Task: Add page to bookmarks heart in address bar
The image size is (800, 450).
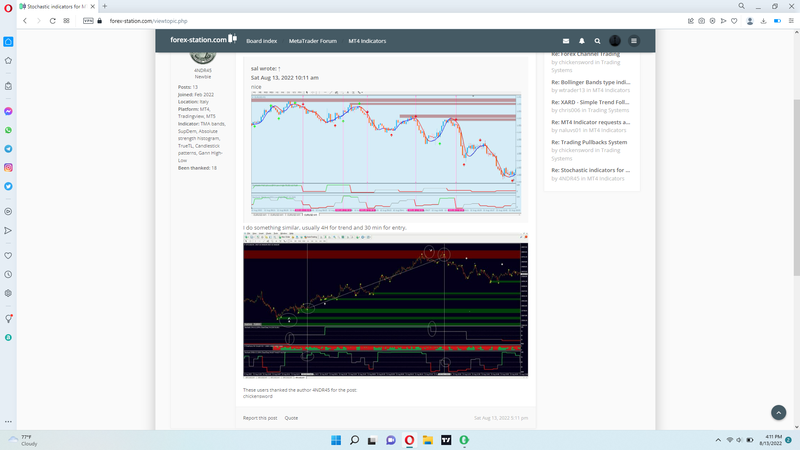Action: pos(734,21)
